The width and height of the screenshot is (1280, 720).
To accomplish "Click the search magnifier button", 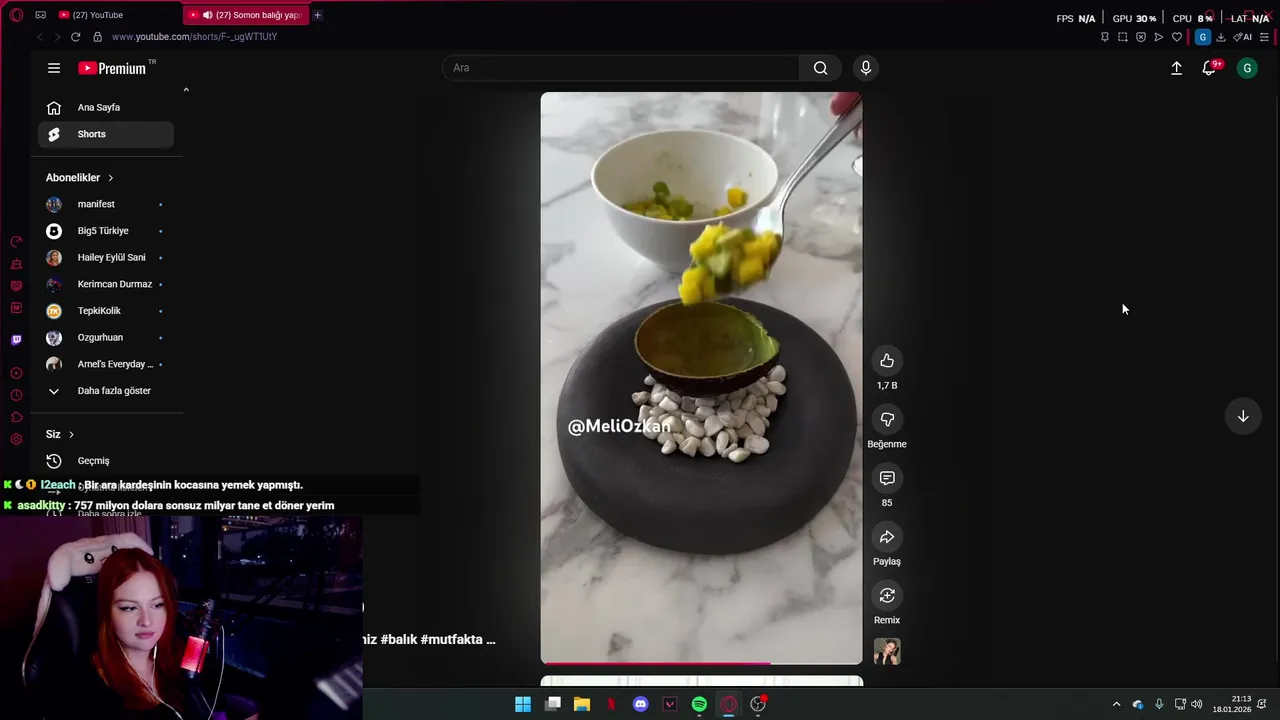I will (x=820, y=68).
